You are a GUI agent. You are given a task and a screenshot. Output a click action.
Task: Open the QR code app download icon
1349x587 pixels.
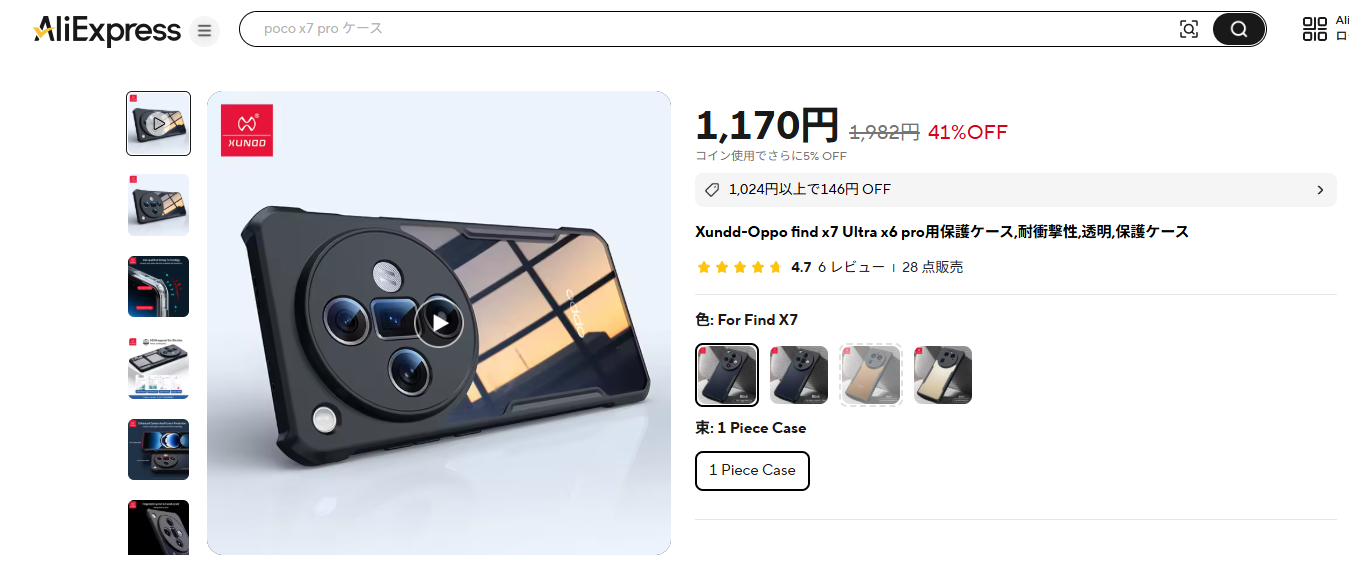pyautogui.click(x=1314, y=29)
